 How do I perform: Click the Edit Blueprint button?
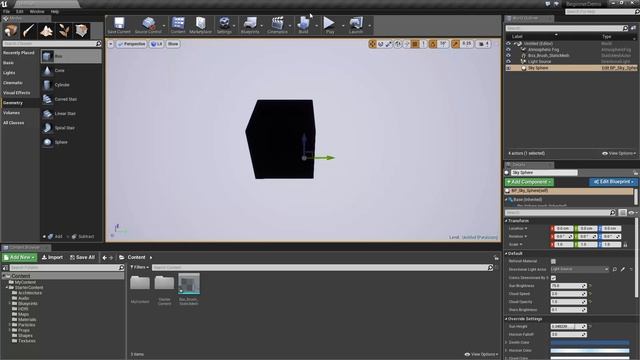(613, 182)
